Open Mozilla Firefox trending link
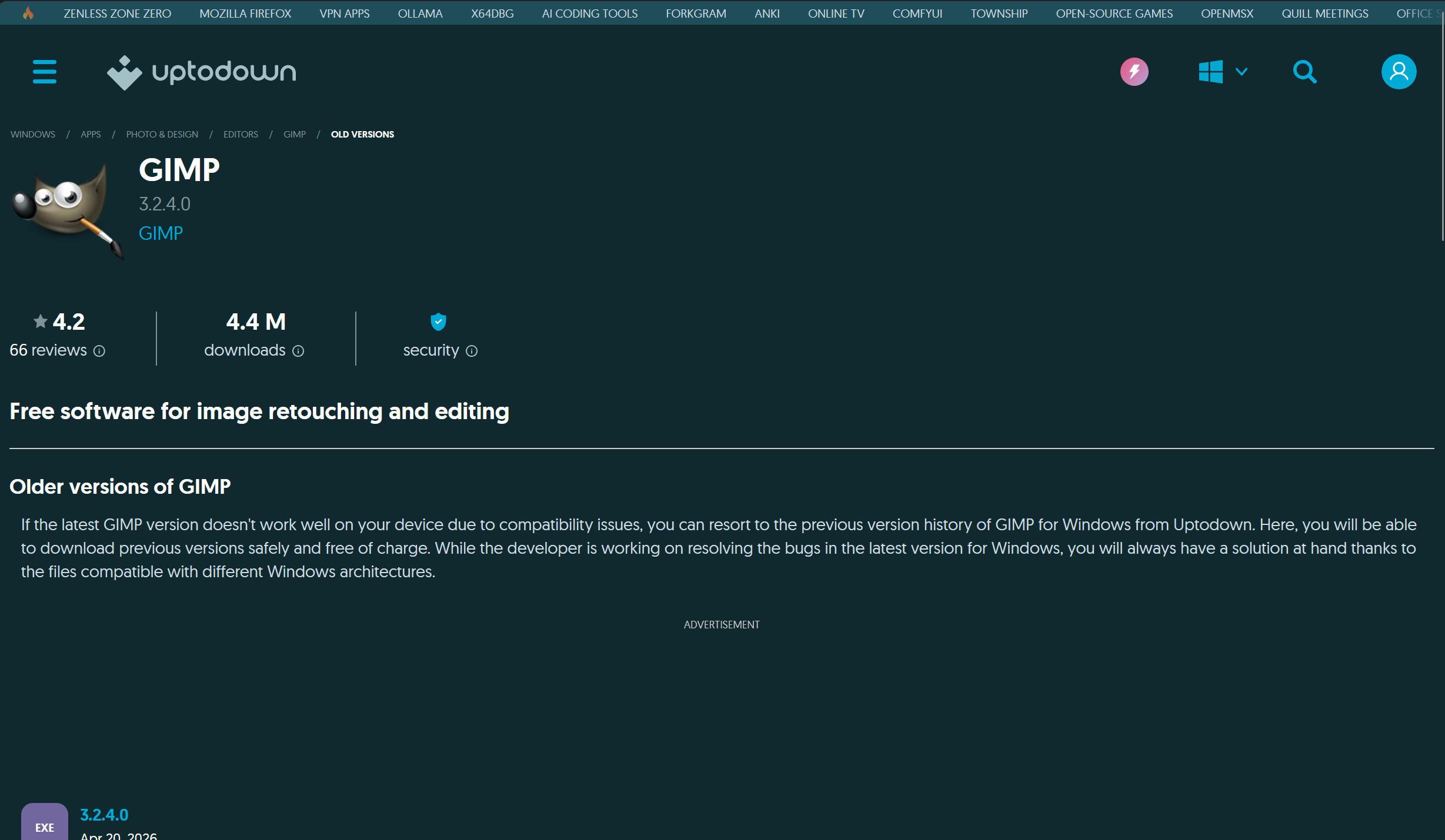This screenshot has height=840, width=1445. (x=245, y=14)
